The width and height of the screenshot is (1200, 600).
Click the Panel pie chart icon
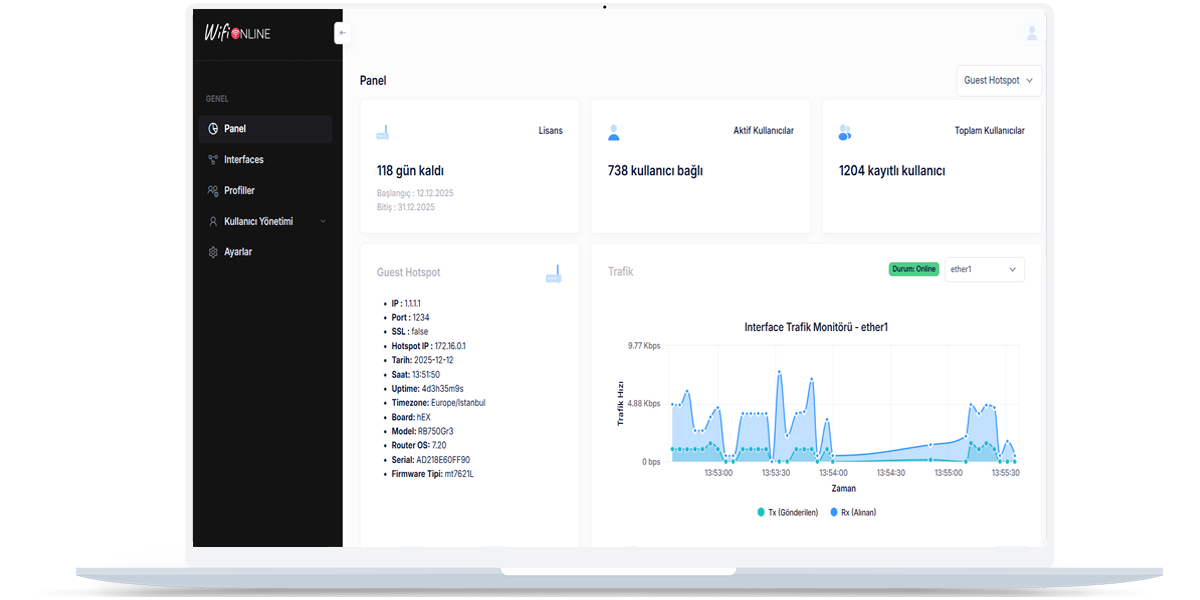coord(212,129)
